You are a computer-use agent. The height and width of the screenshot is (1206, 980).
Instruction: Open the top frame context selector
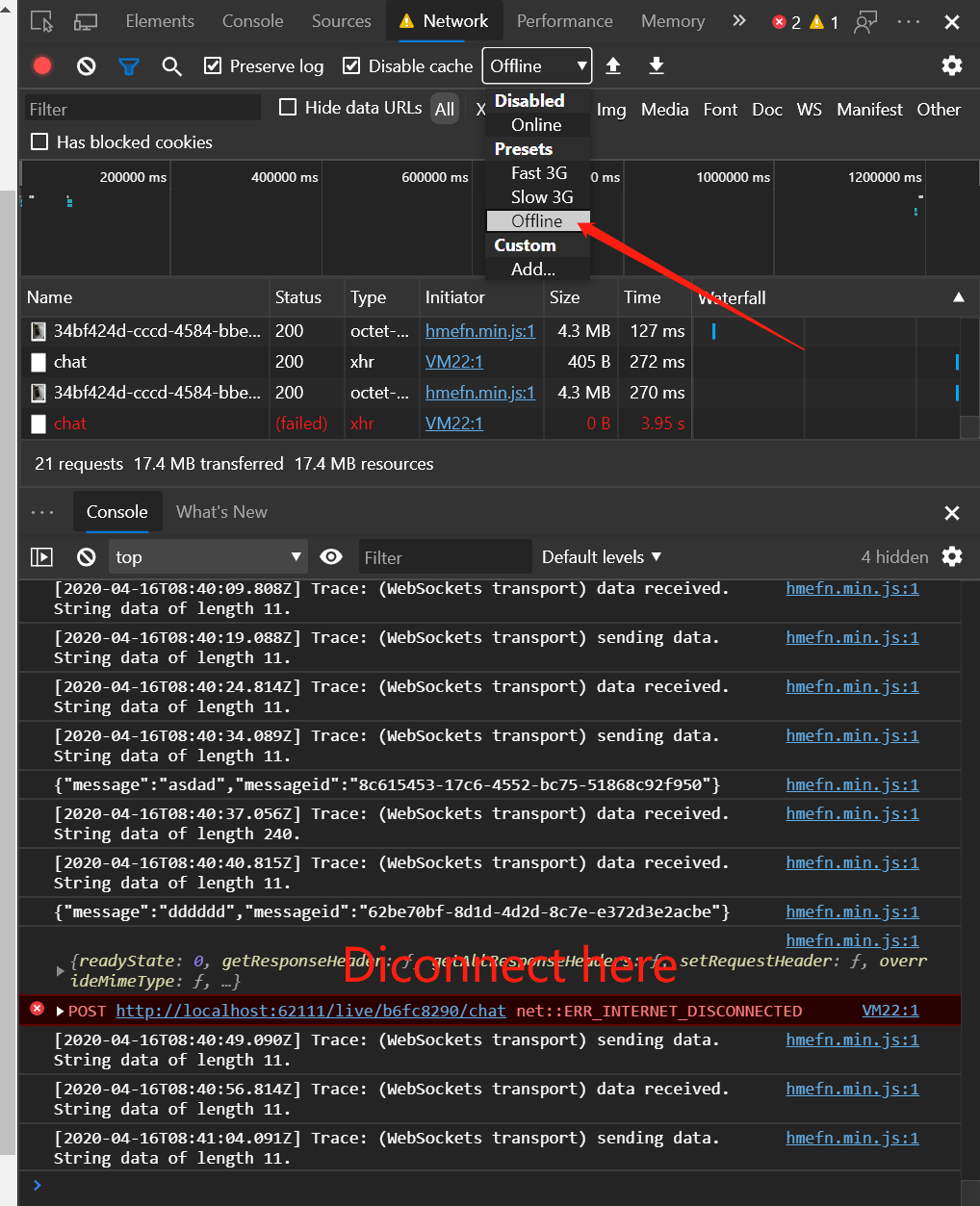[x=208, y=556]
